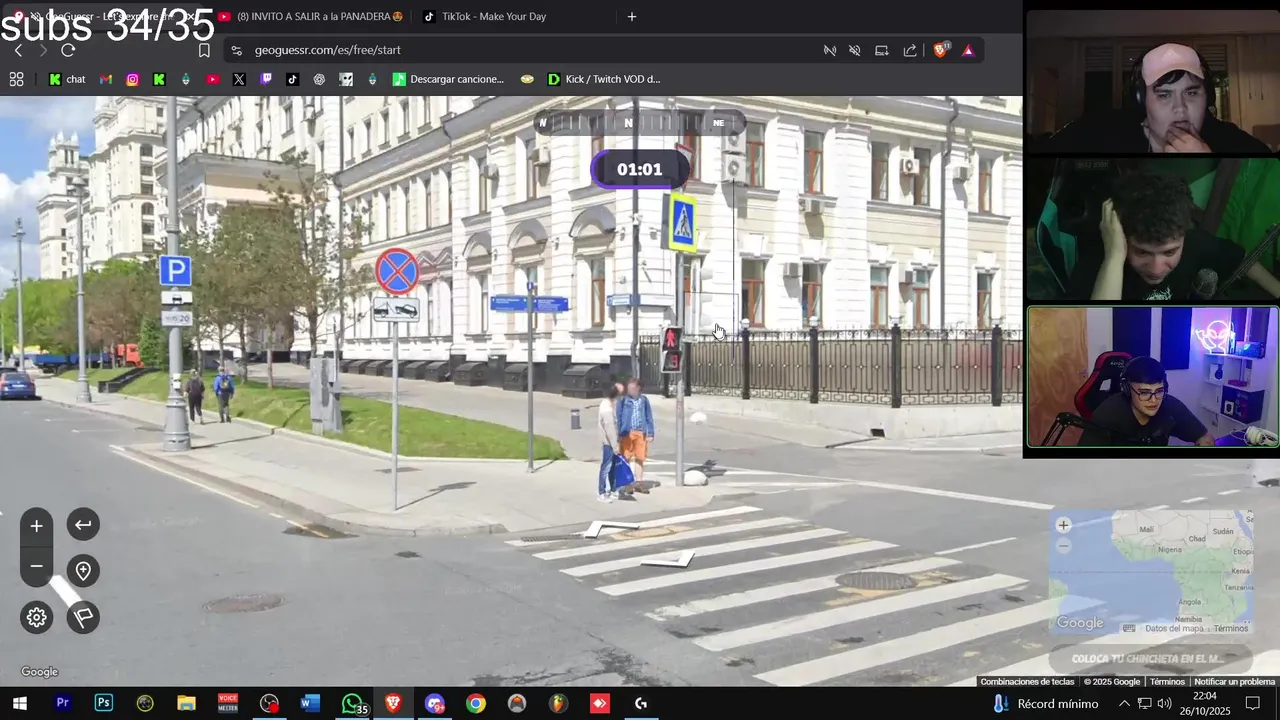Click the COLOCA TU CHINCHETA EN EL M... button

click(x=1151, y=658)
